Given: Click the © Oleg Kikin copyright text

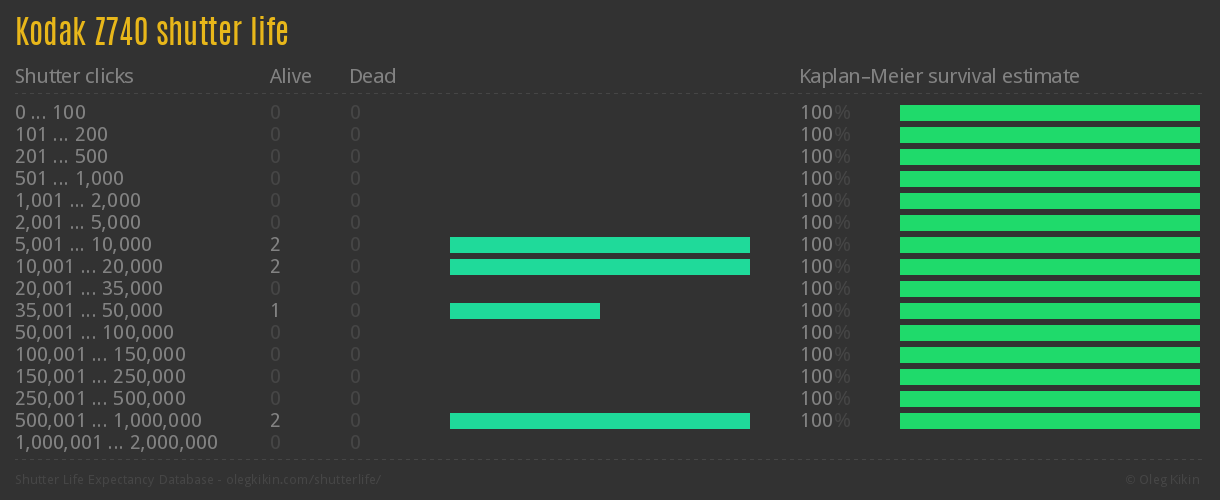Looking at the screenshot, I should tap(1163, 480).
